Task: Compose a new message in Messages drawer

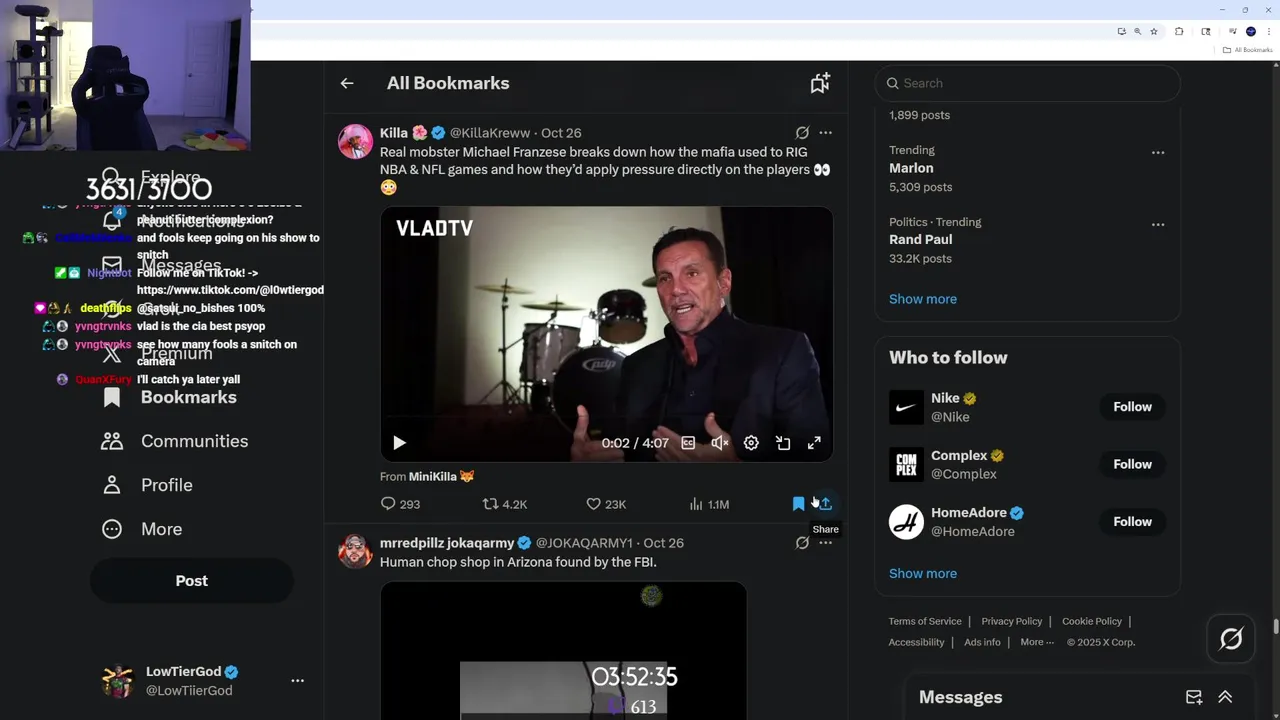Action: click(x=1194, y=697)
